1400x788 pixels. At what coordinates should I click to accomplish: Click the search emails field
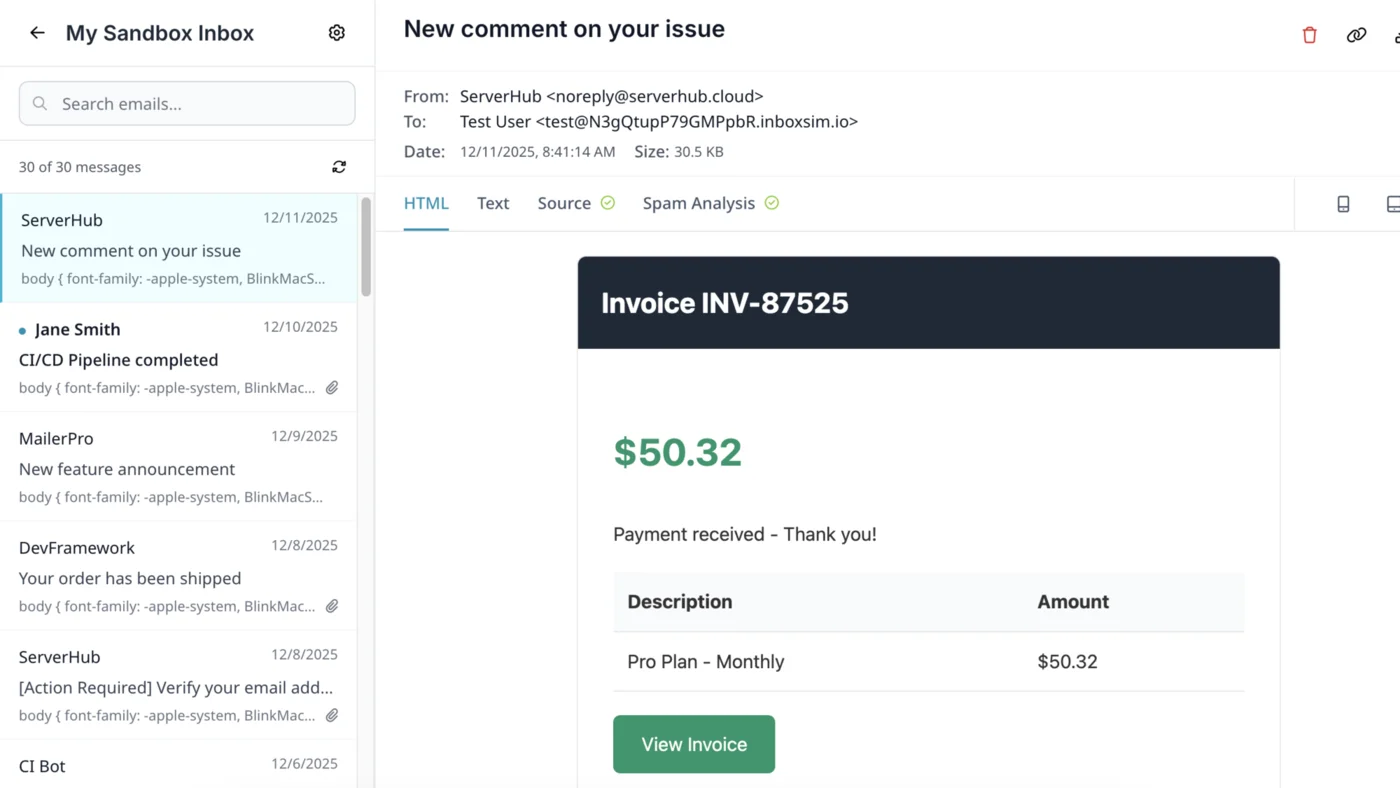[187, 103]
